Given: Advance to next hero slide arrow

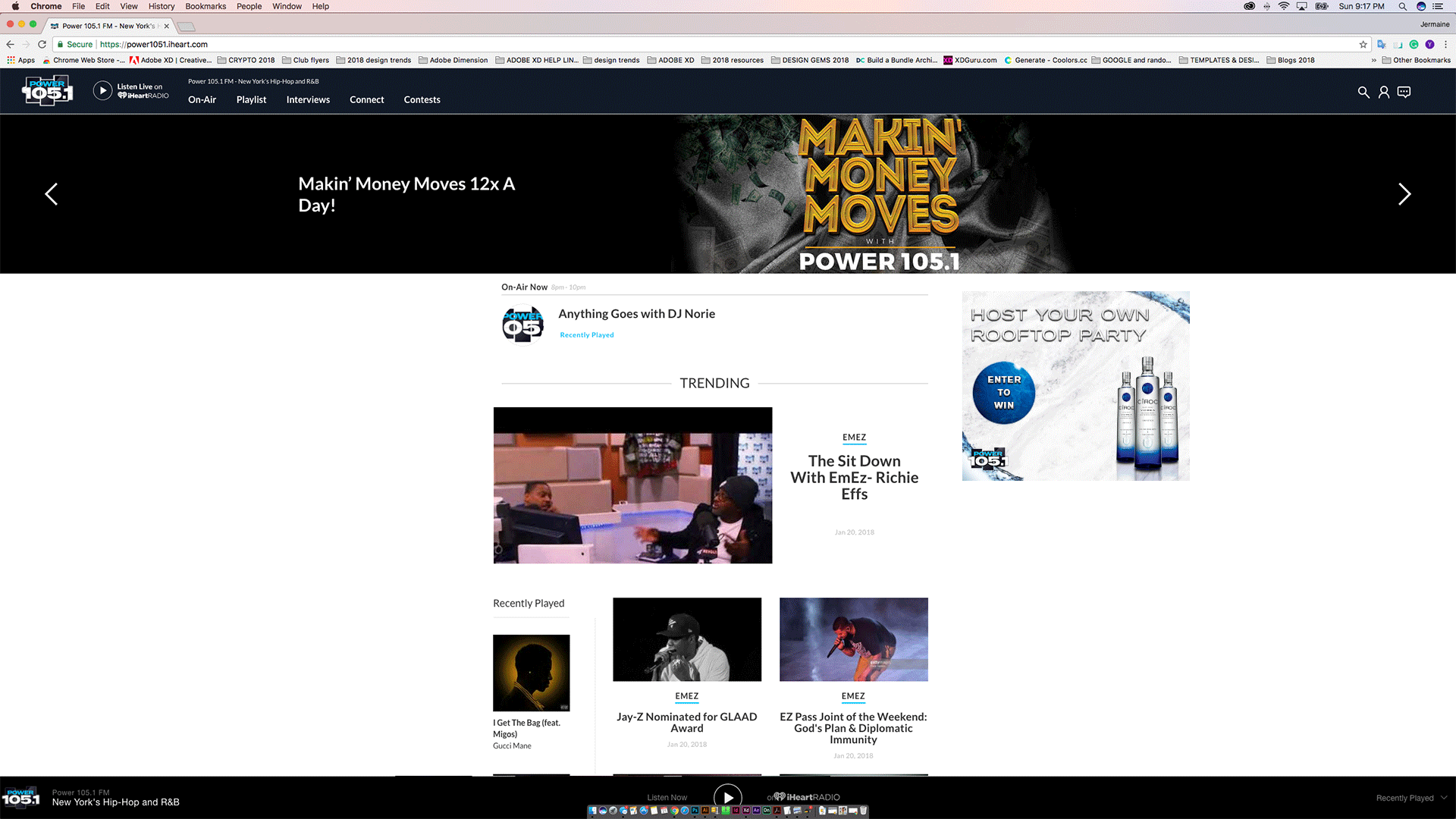Looking at the screenshot, I should click(x=1404, y=194).
